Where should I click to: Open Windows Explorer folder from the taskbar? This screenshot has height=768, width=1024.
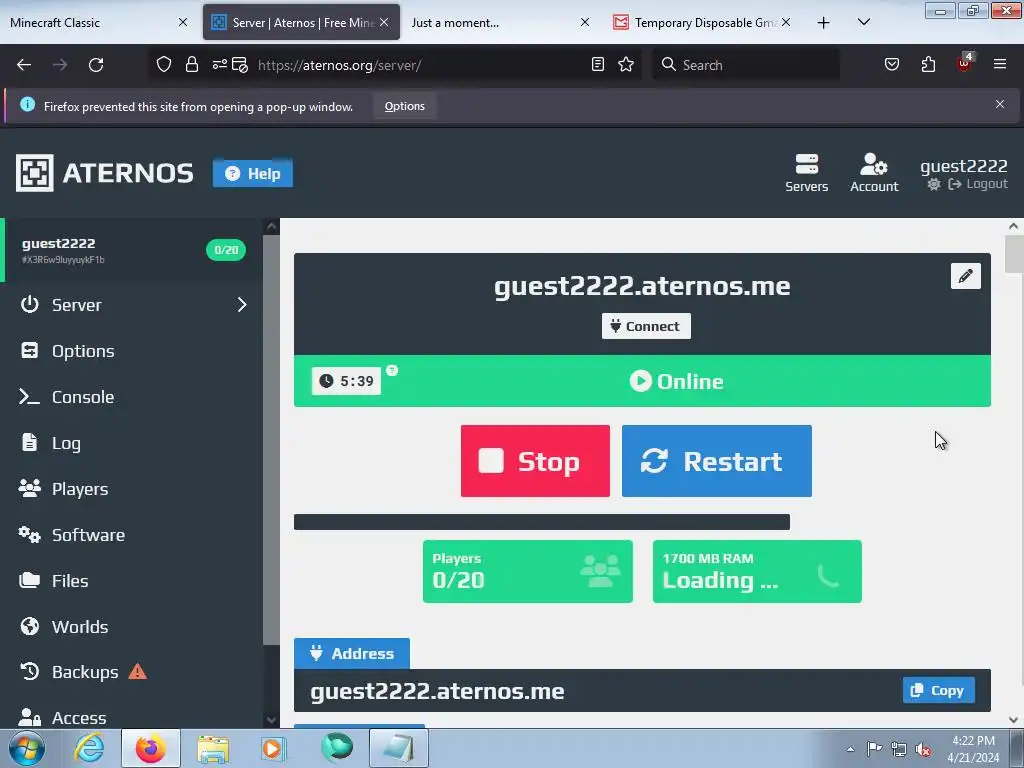pyautogui.click(x=213, y=748)
